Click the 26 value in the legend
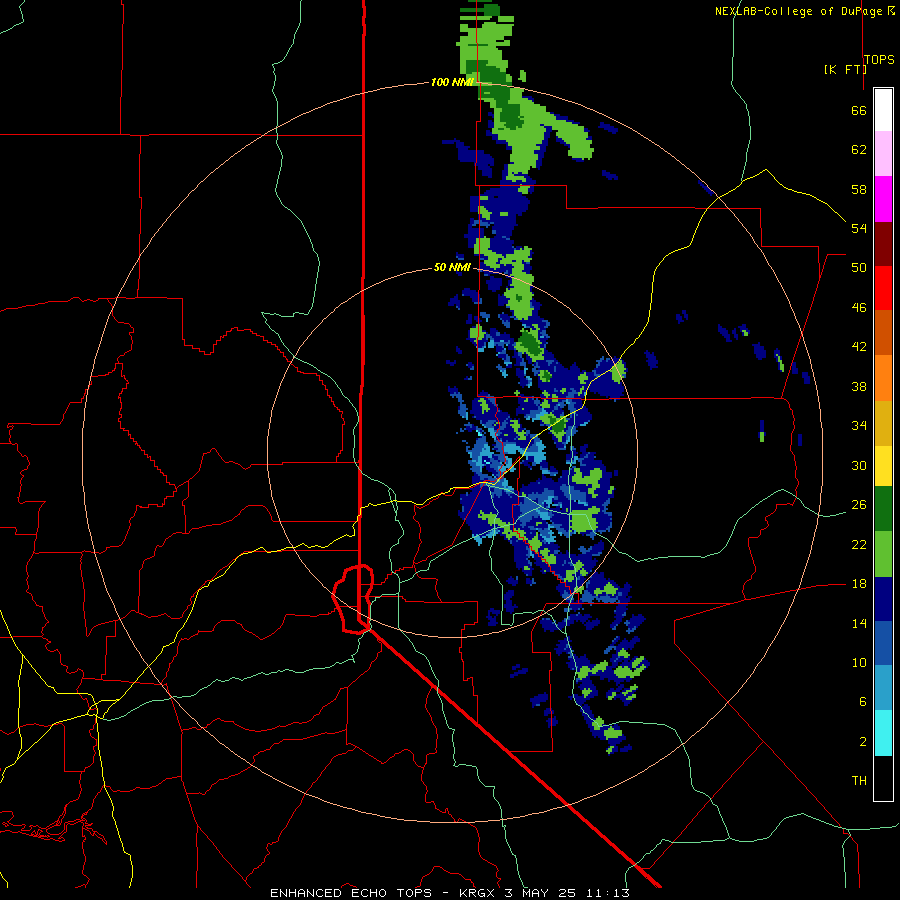 [859, 505]
